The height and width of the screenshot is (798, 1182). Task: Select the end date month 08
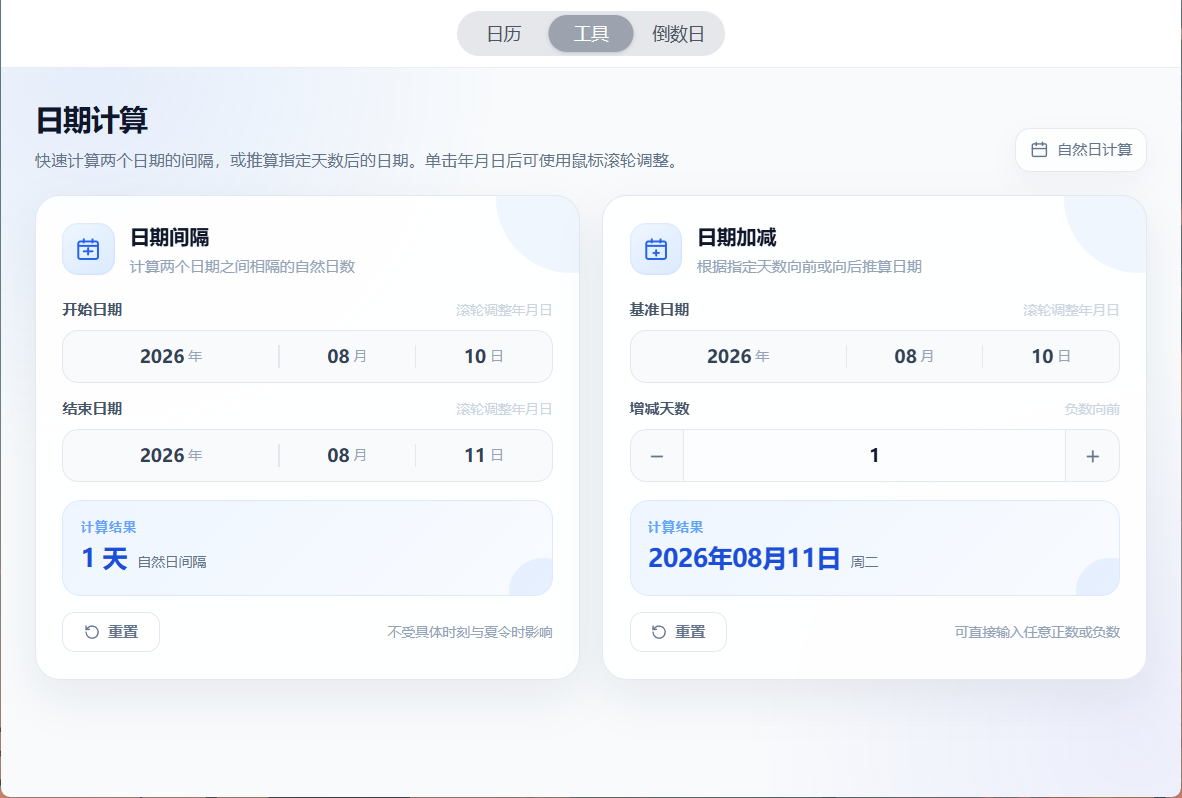point(347,456)
